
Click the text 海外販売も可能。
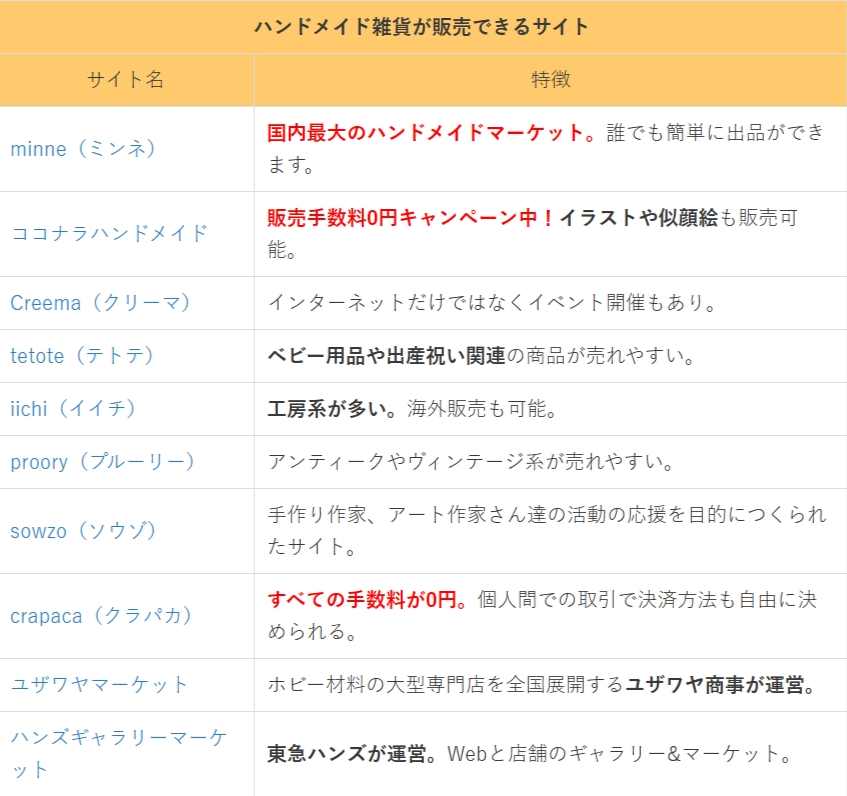482,409
